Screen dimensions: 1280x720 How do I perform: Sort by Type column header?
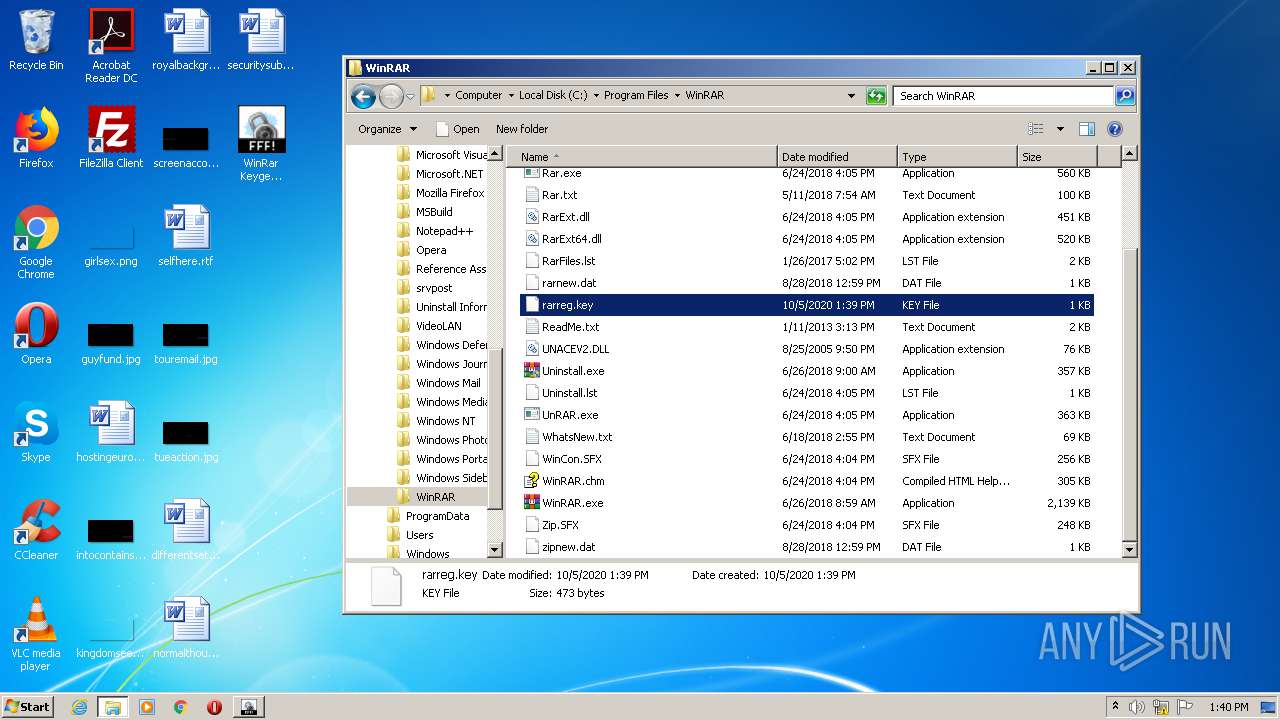coord(957,157)
